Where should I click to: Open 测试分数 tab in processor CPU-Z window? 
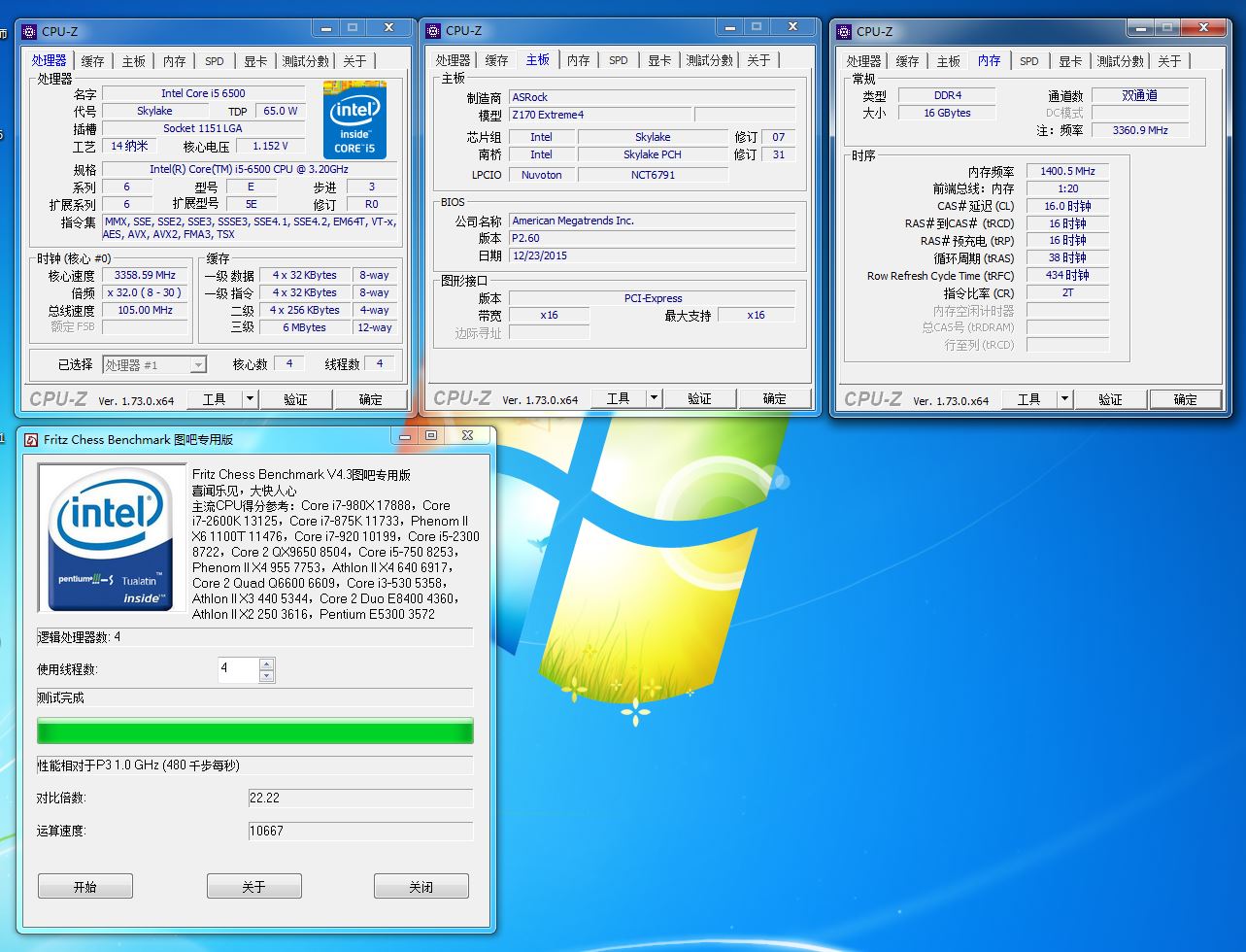coord(306,61)
